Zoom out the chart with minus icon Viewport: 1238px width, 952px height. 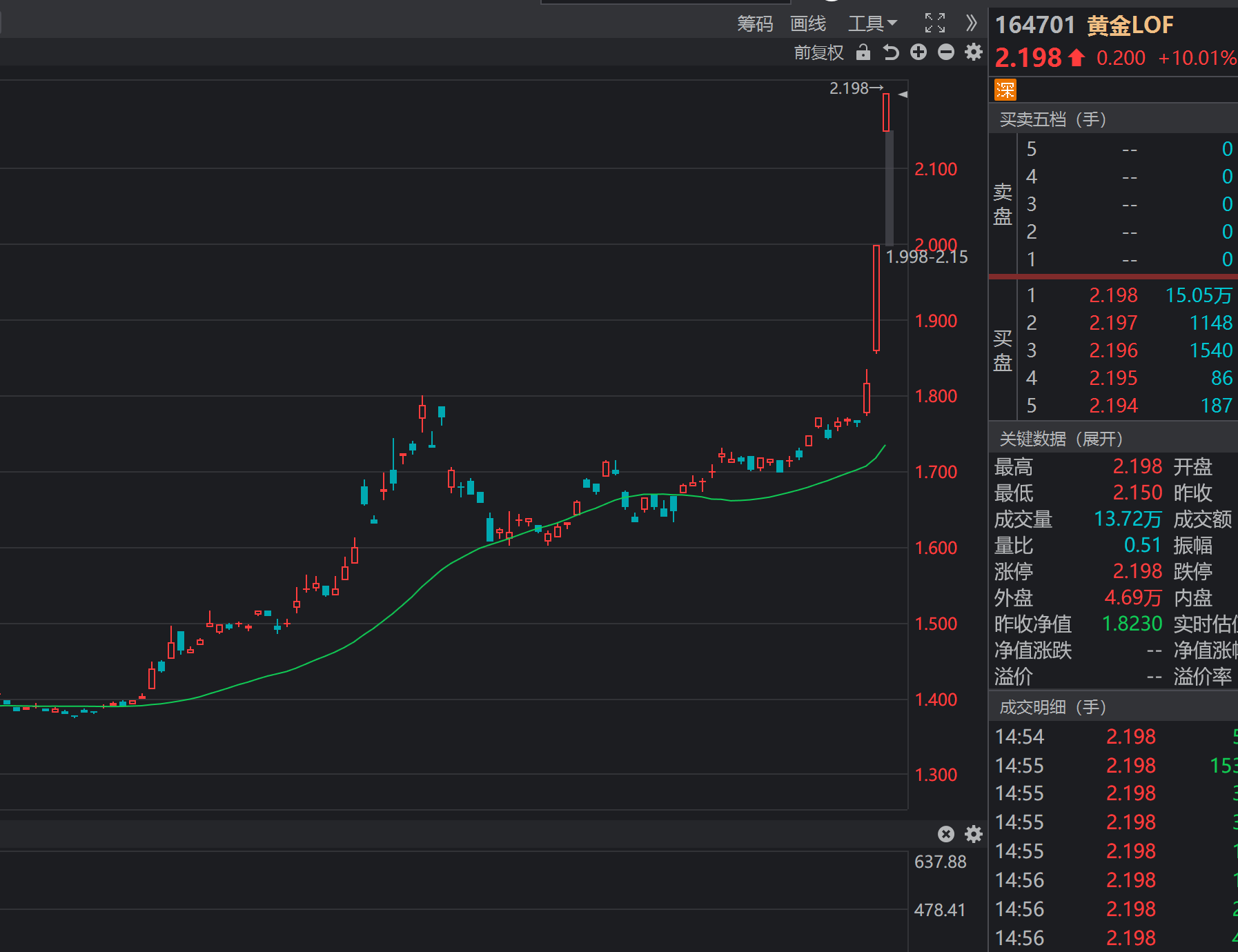click(946, 52)
